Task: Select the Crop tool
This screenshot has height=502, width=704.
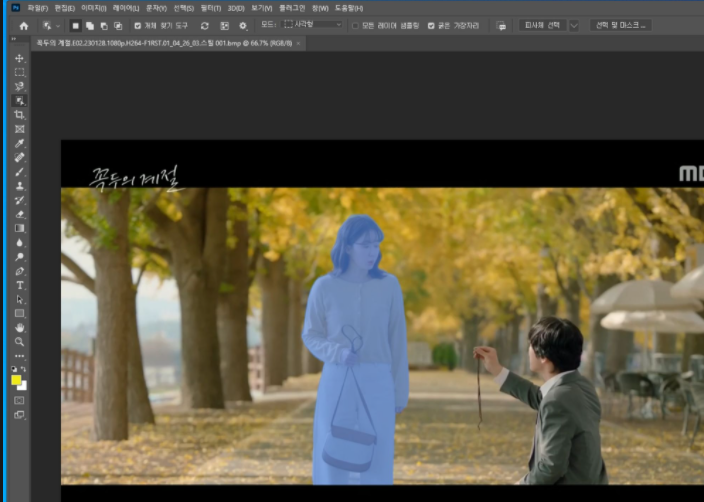Action: (x=19, y=115)
